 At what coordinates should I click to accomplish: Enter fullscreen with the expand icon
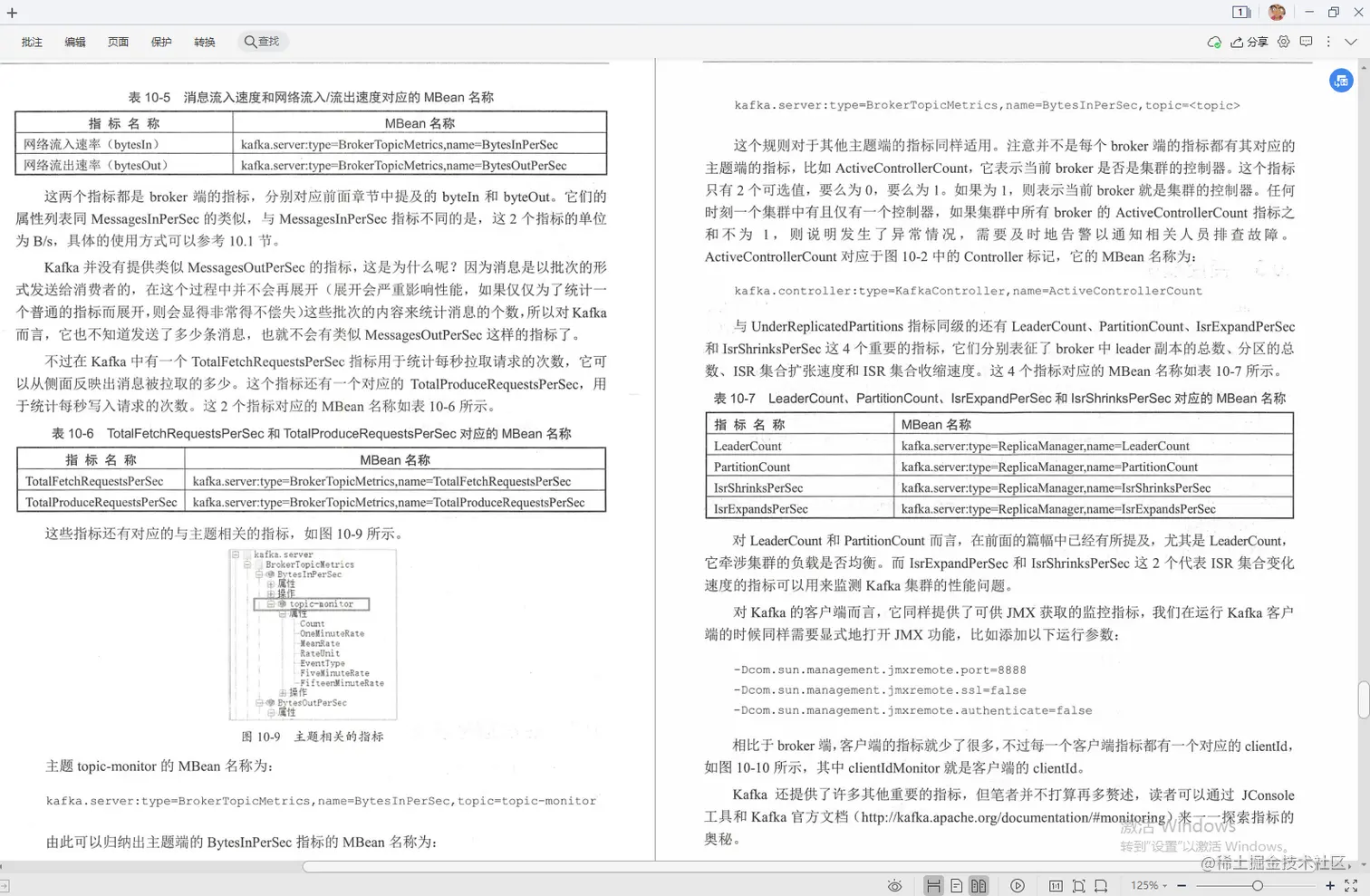(x=1351, y=885)
